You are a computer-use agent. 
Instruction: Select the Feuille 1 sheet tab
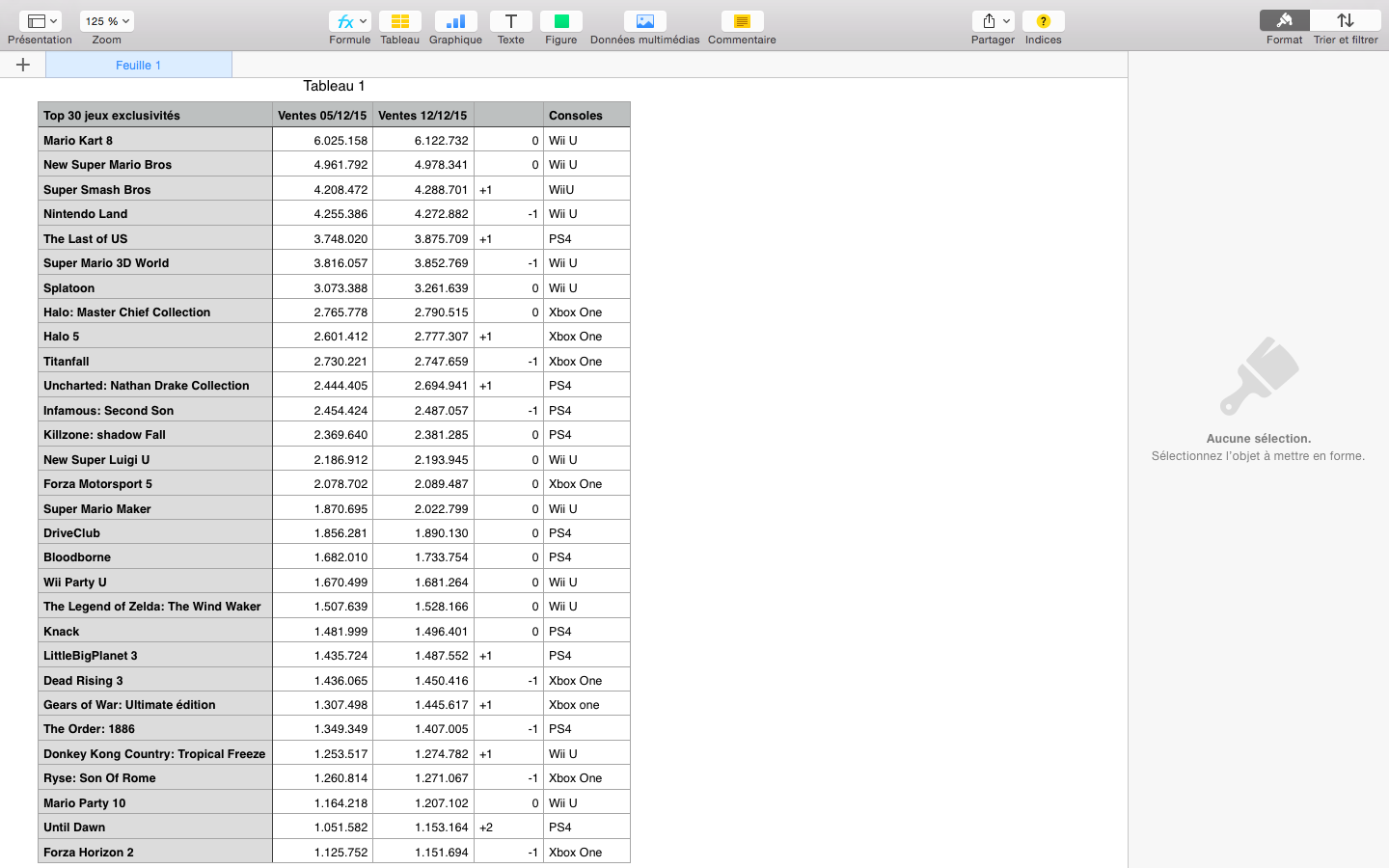(x=139, y=65)
